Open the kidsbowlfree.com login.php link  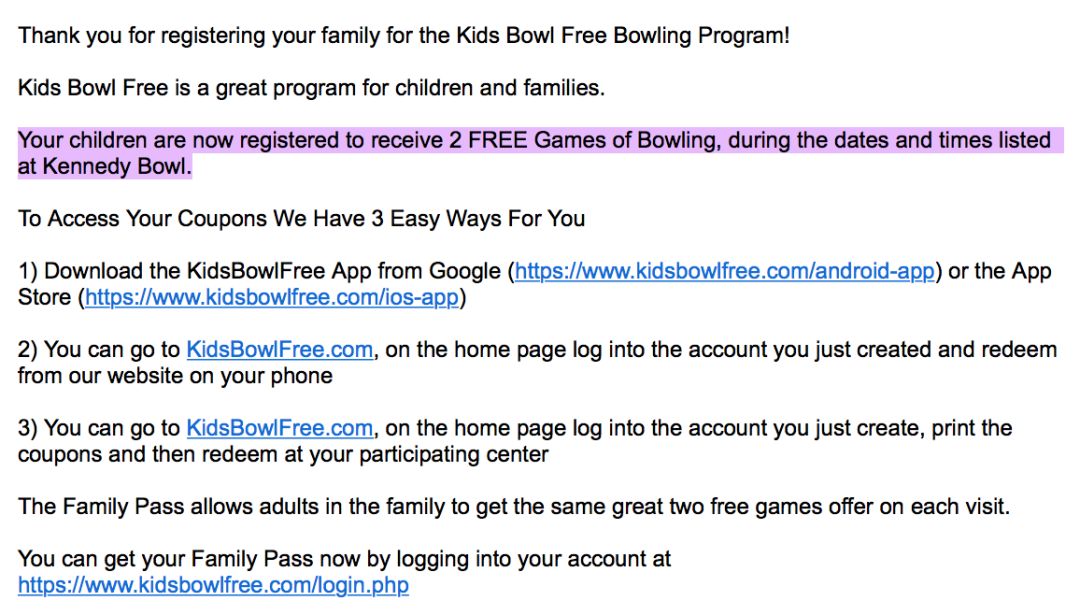pyautogui.click(x=213, y=585)
